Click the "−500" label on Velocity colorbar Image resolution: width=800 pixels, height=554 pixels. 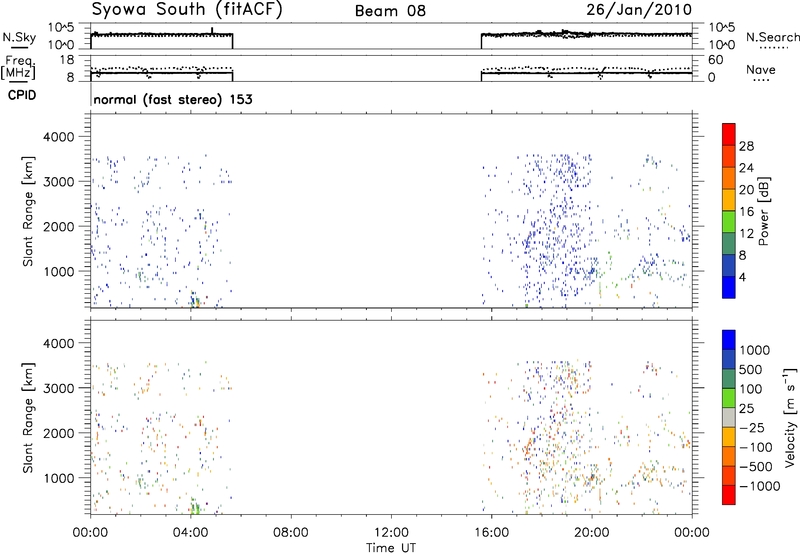point(756,466)
